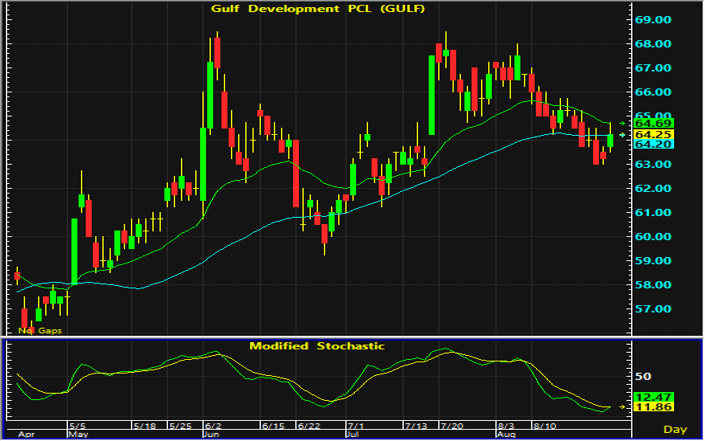
Task: Click the 6/22 date label
Action: [309, 426]
